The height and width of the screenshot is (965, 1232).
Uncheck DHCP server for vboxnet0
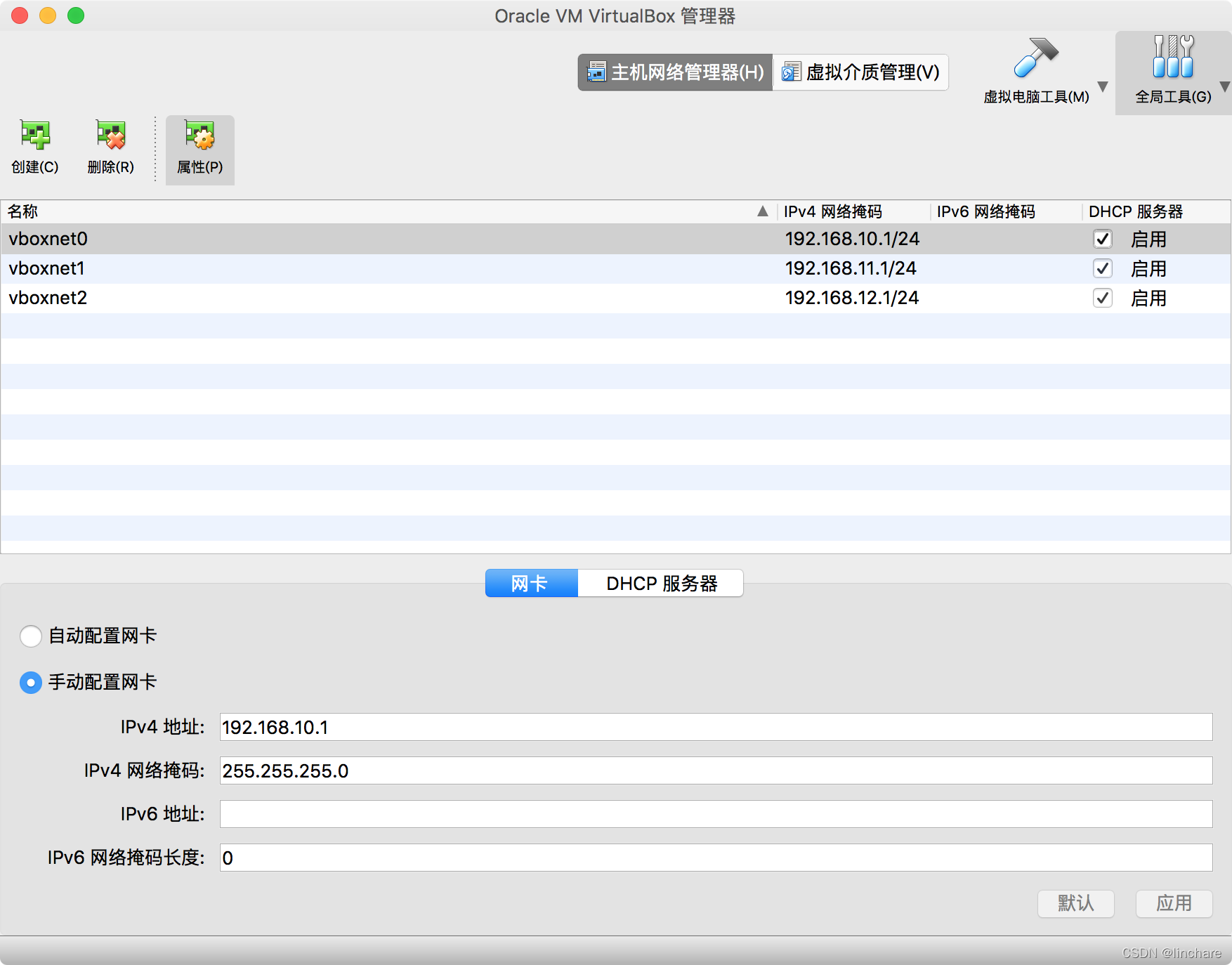click(1103, 239)
